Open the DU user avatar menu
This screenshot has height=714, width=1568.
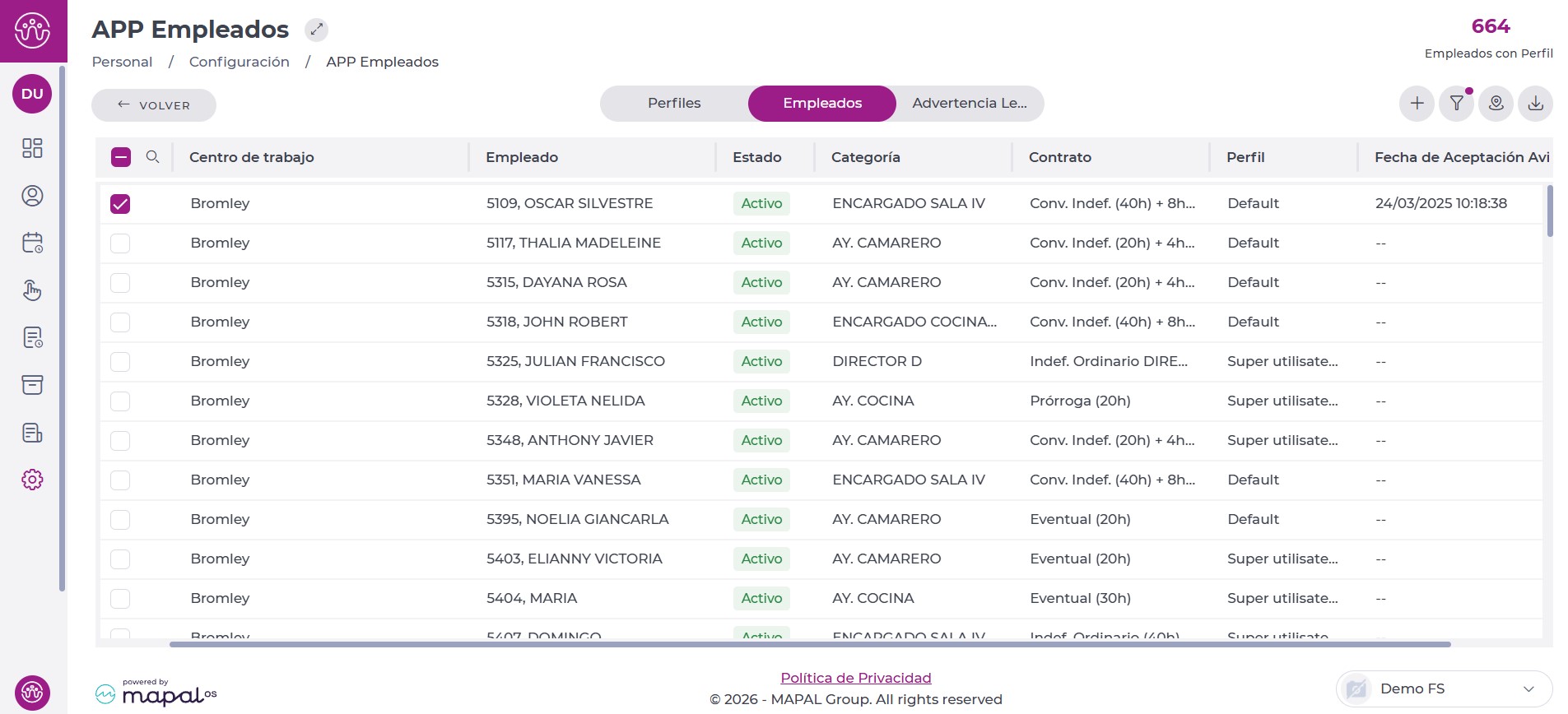pyautogui.click(x=32, y=94)
